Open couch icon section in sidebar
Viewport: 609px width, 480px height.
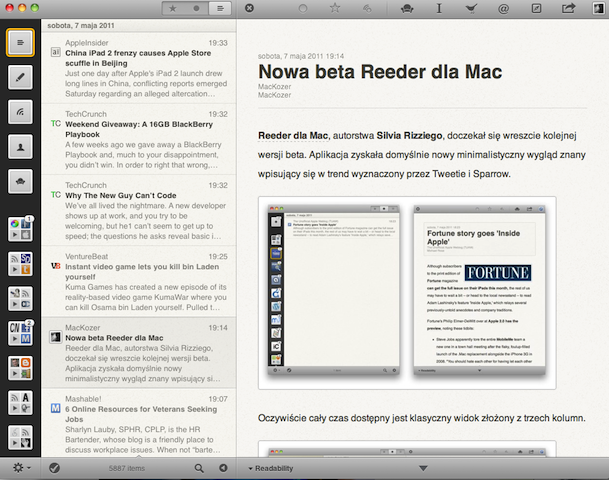click(x=20, y=181)
